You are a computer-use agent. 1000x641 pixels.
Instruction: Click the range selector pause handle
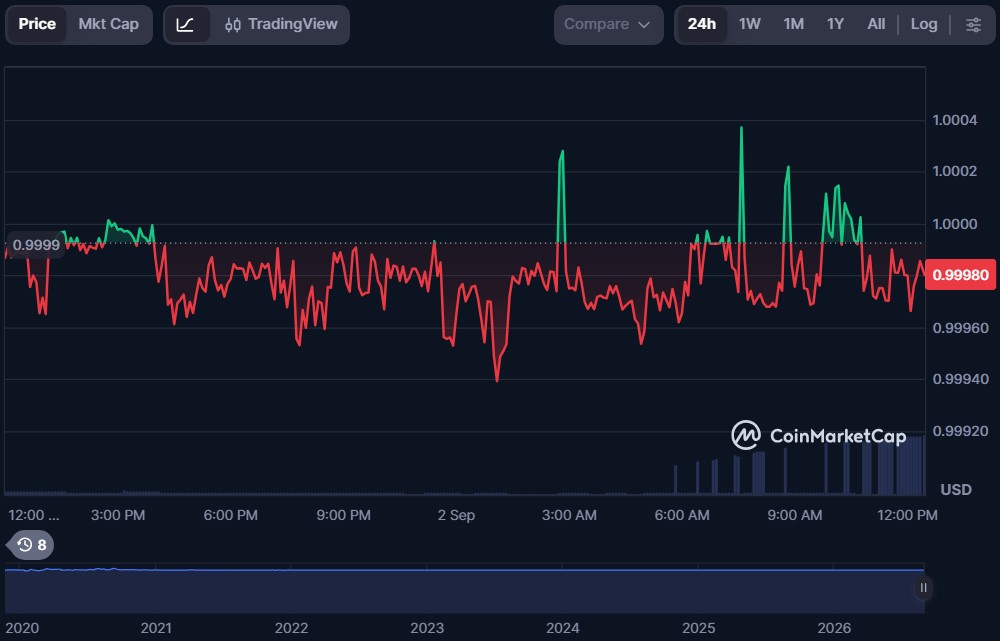(923, 587)
